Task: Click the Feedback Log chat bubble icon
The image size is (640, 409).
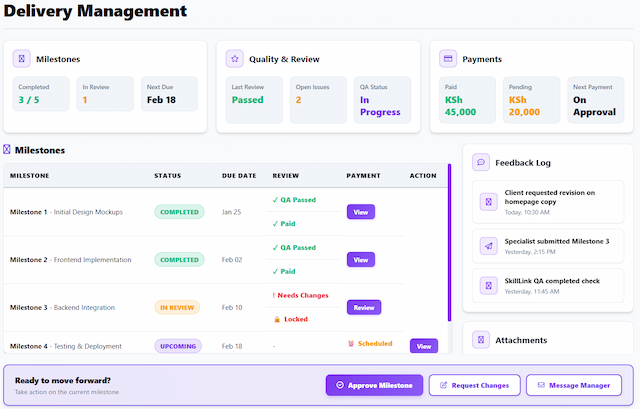Action: (x=481, y=162)
